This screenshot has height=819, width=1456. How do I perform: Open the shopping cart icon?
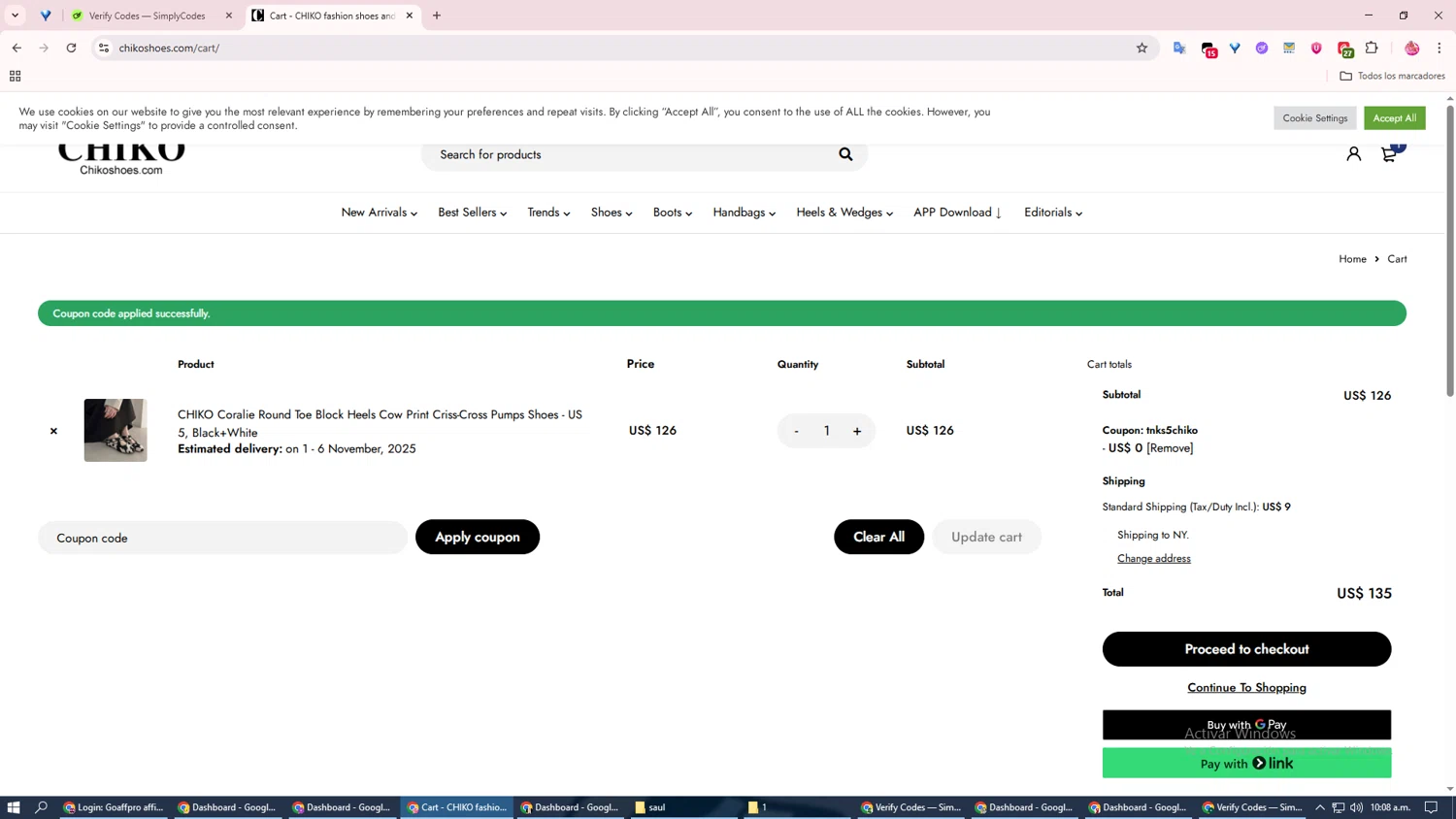[x=1390, y=154]
